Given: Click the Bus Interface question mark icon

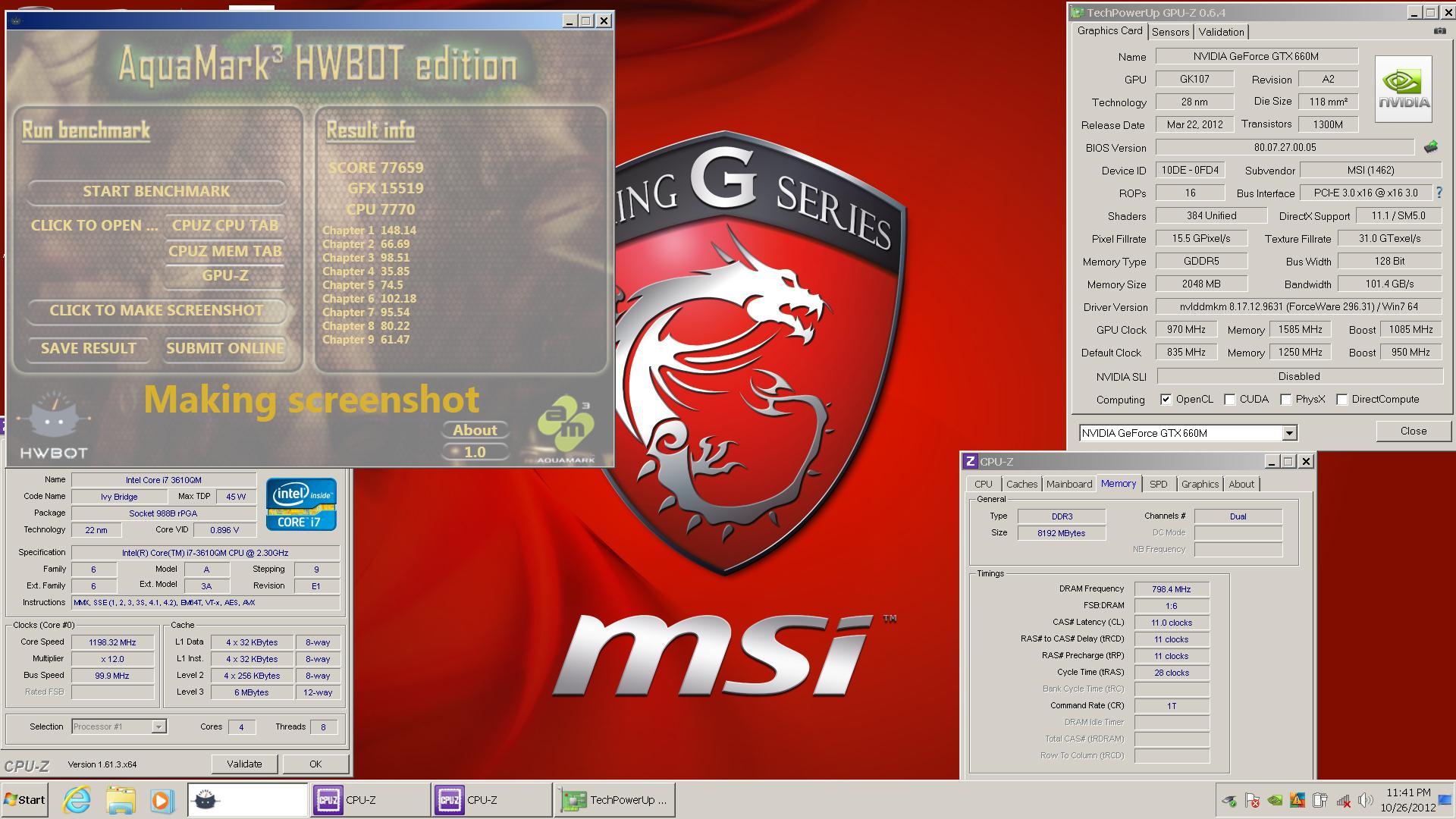Looking at the screenshot, I should pyautogui.click(x=1439, y=193).
